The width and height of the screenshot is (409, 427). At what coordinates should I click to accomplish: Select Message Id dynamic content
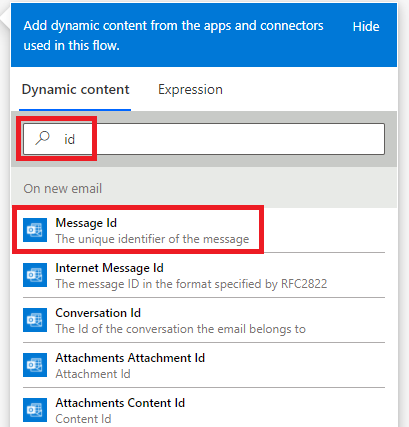pyautogui.click(x=204, y=230)
